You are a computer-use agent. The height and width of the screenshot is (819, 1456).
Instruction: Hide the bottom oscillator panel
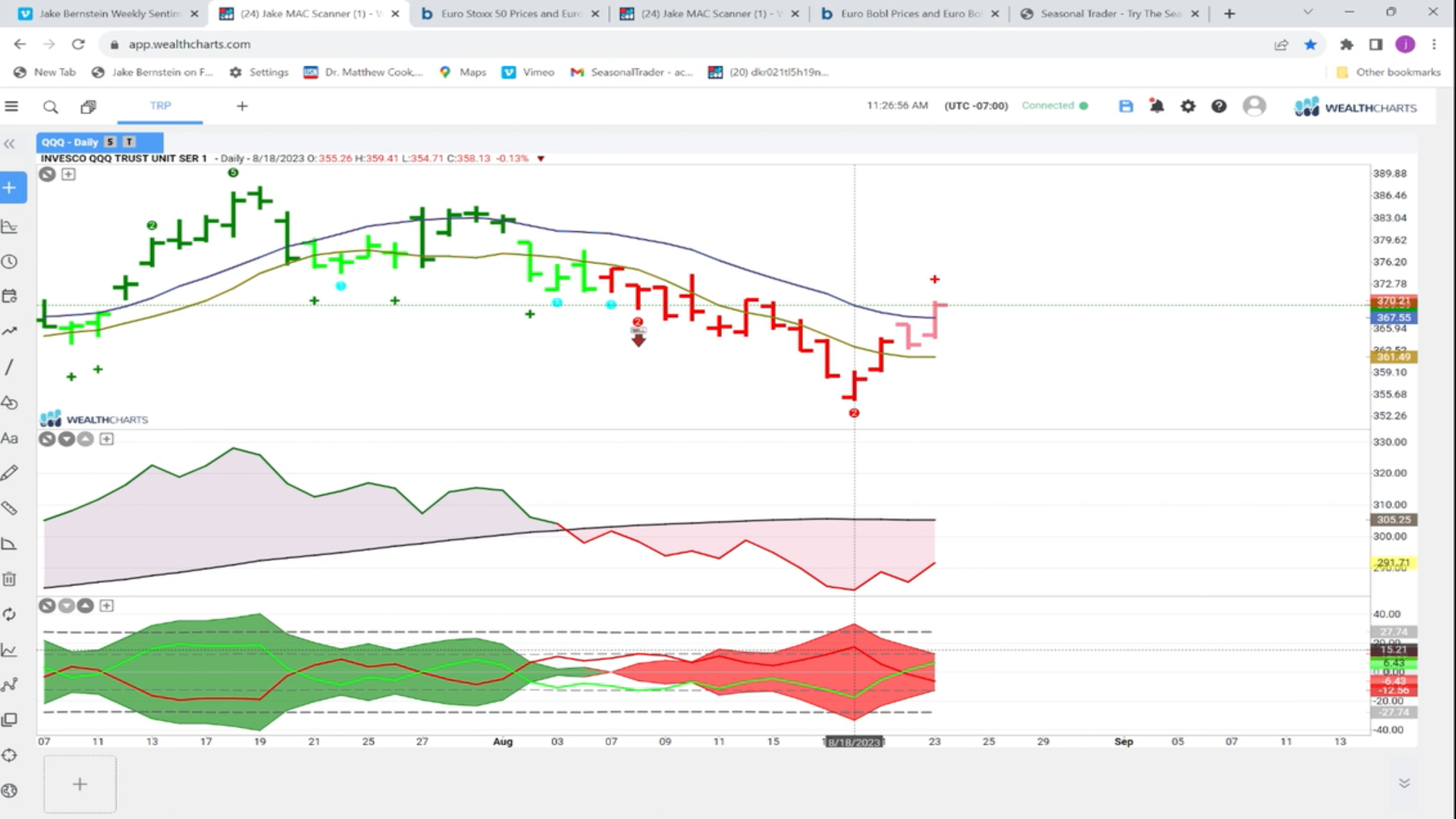(47, 606)
